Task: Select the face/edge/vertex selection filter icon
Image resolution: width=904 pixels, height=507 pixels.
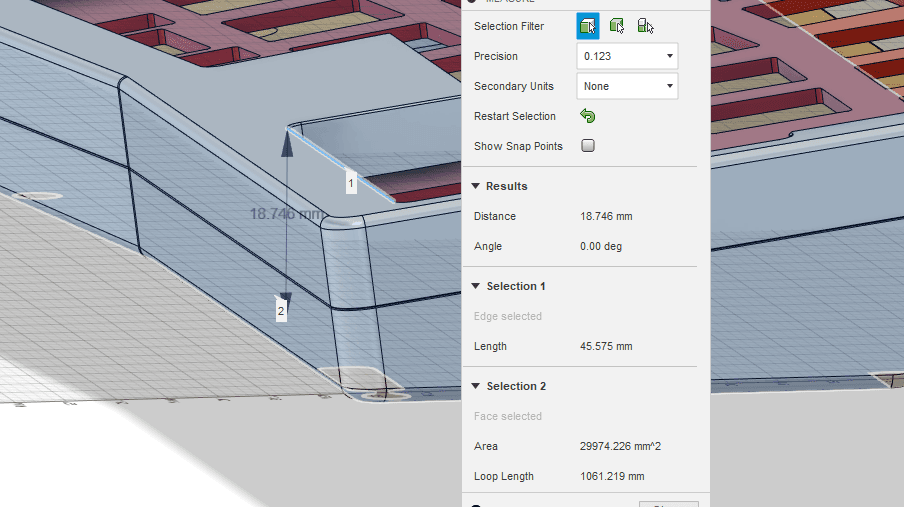Action: (x=588, y=26)
